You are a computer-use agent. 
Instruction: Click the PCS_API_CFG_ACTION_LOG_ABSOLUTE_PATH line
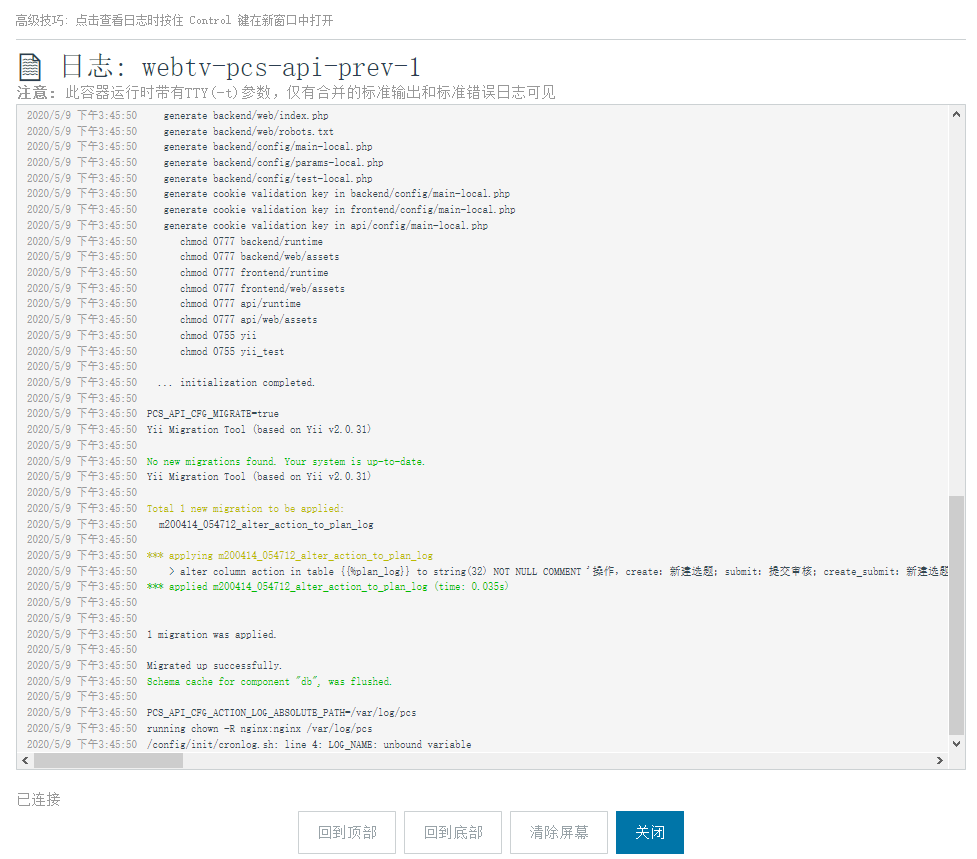281,713
